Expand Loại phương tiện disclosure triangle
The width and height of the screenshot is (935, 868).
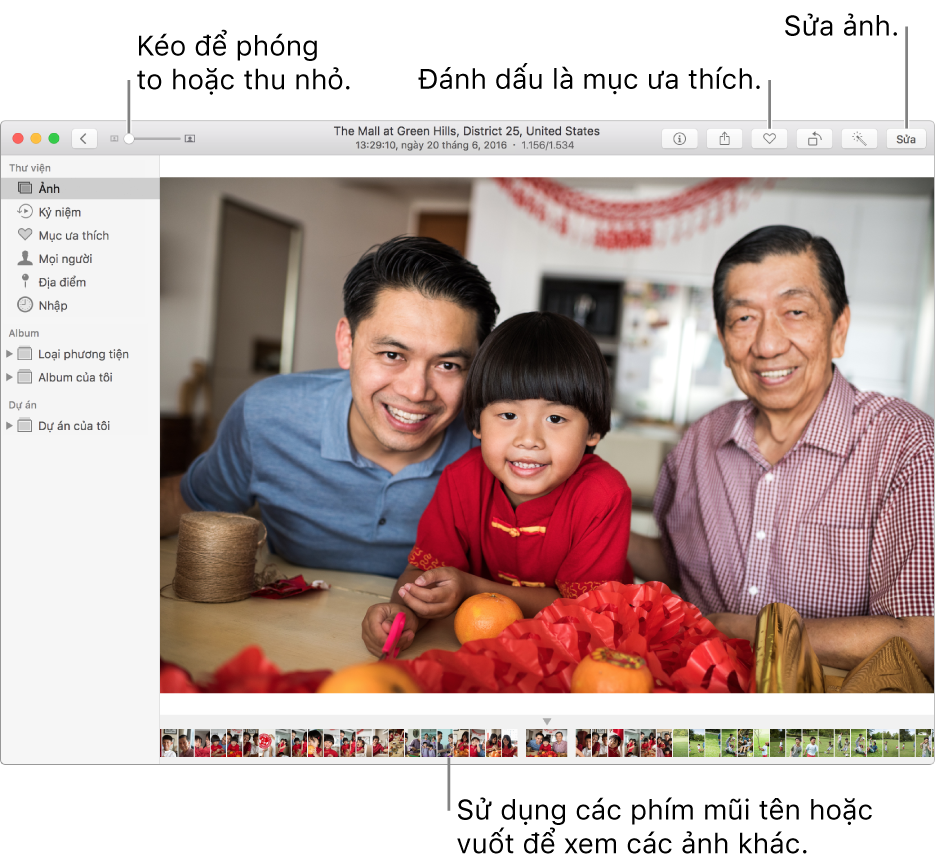(10, 354)
